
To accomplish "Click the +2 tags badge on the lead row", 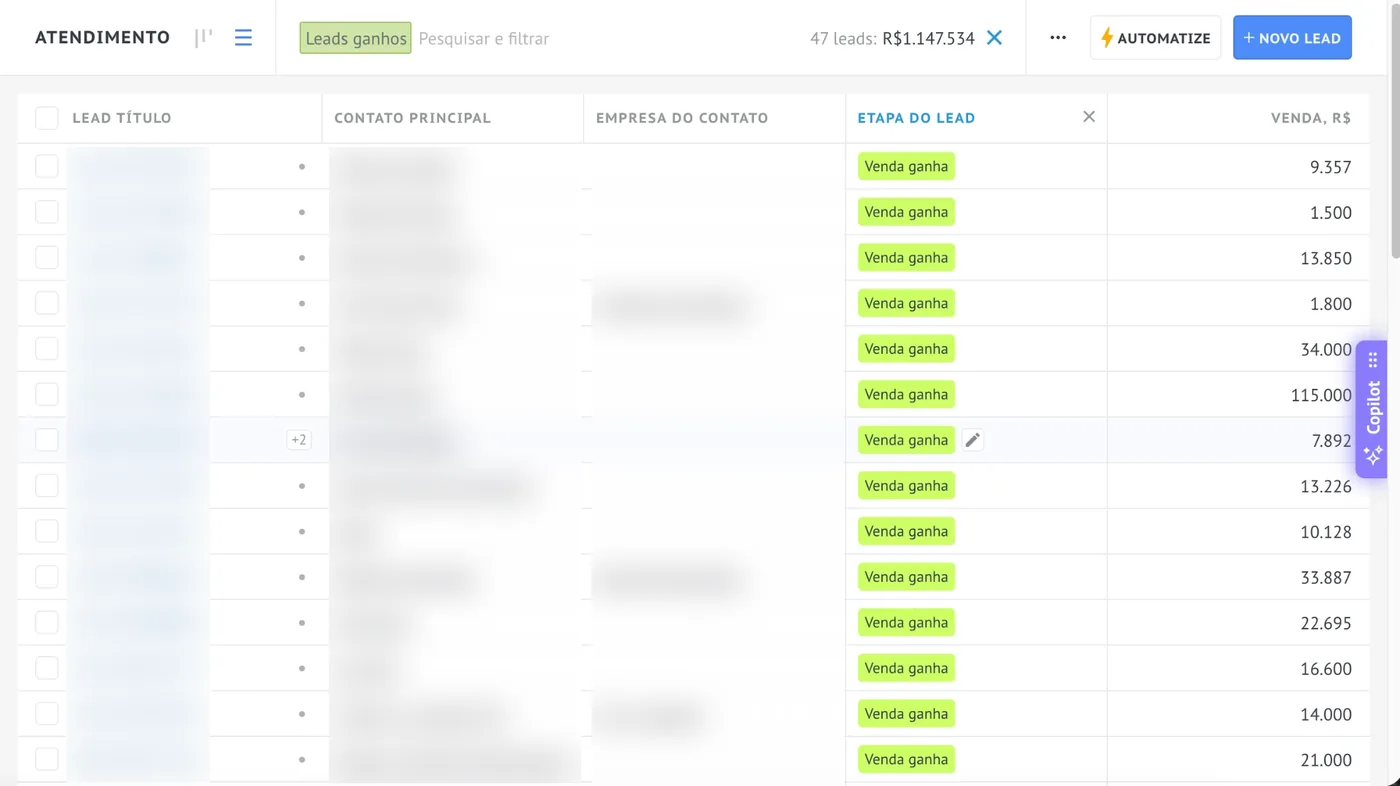I will [x=298, y=440].
